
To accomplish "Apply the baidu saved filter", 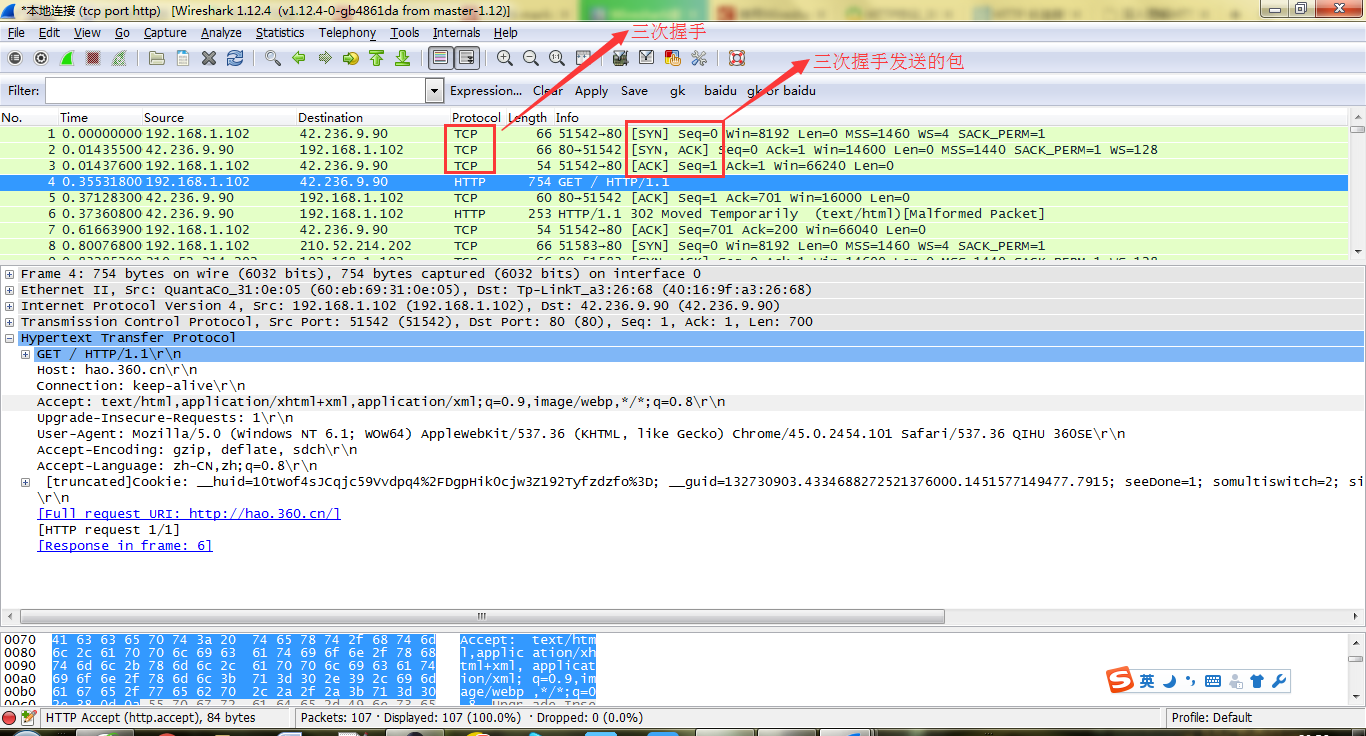I will point(720,91).
